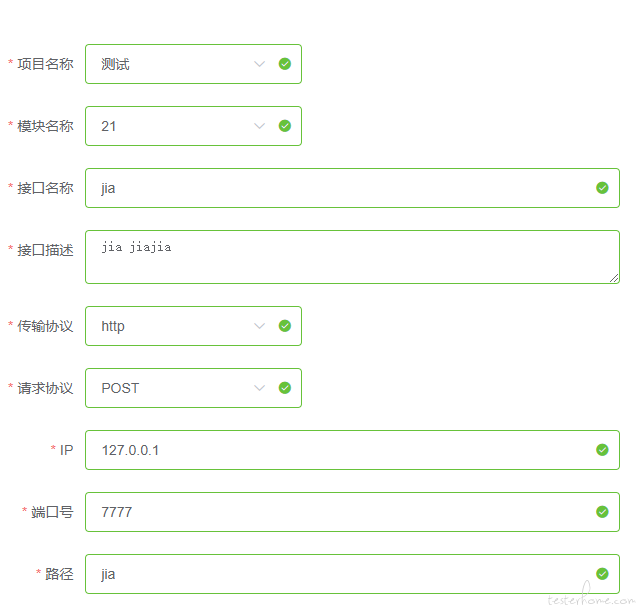
Task: Click green checkmark in 项目名称 field
Action: click(x=285, y=64)
